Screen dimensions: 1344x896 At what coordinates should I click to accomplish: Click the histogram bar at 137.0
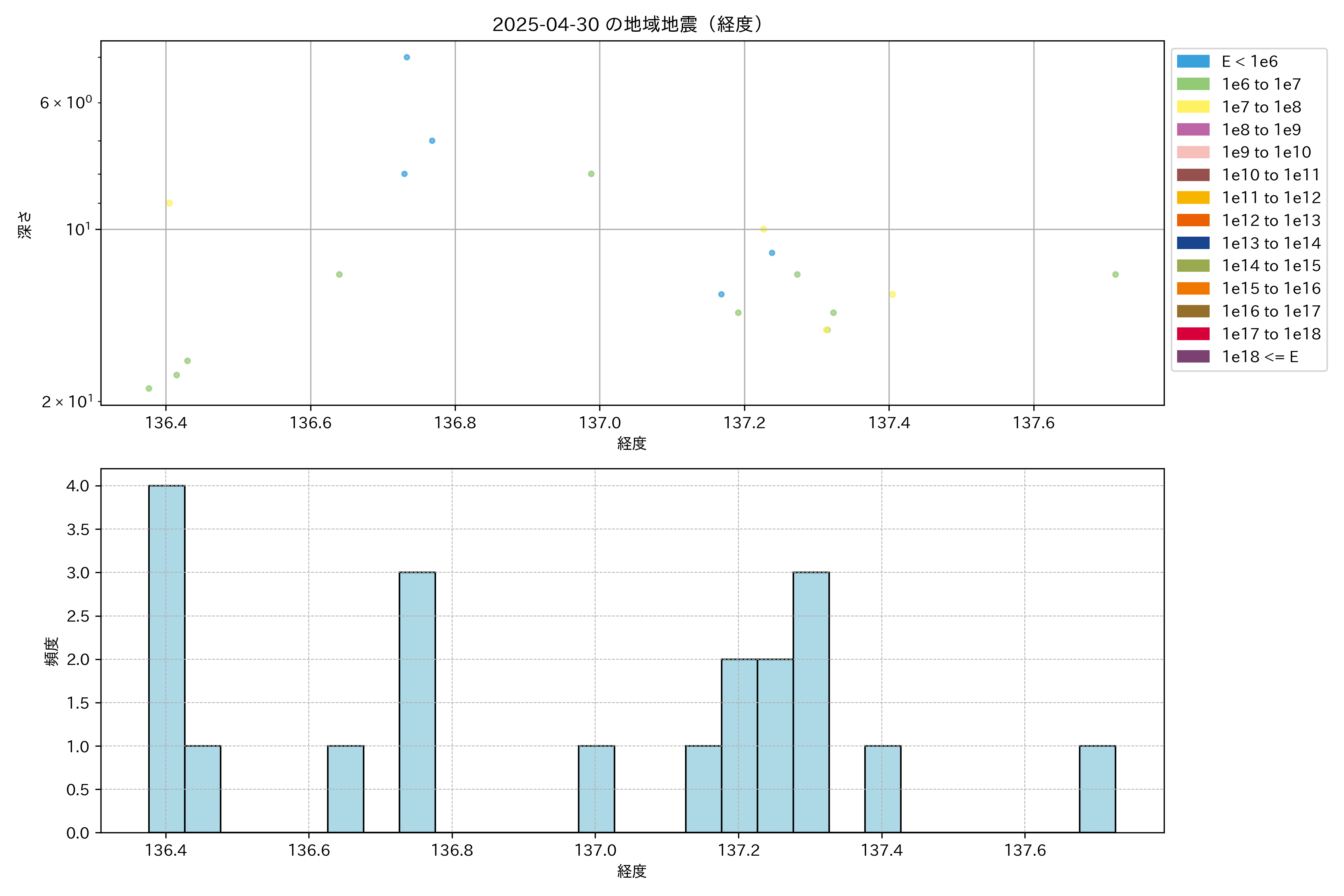[596, 788]
